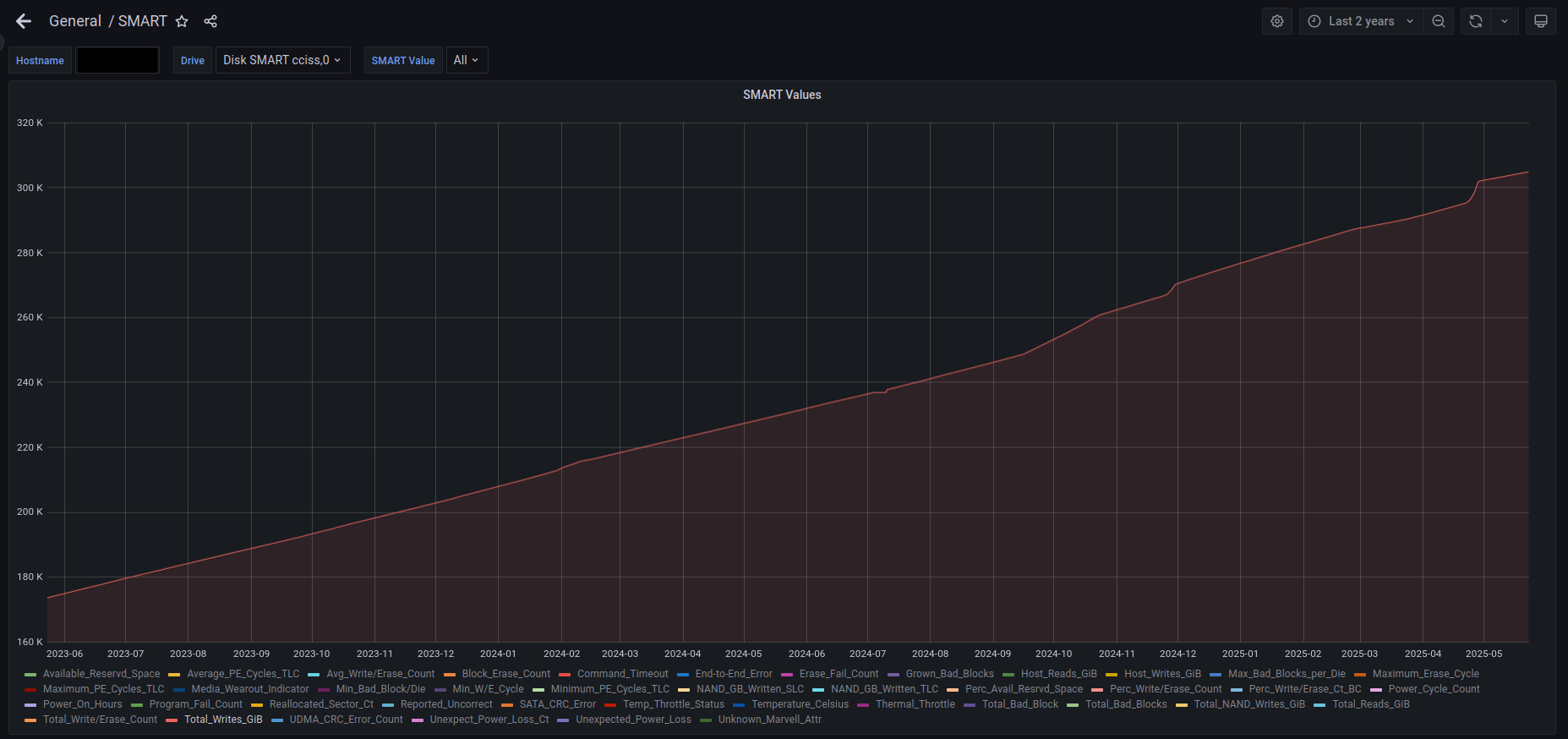The width and height of the screenshot is (1568, 739).
Task: Toggle Erase_Fail_Count legend series
Action: [x=839, y=674]
